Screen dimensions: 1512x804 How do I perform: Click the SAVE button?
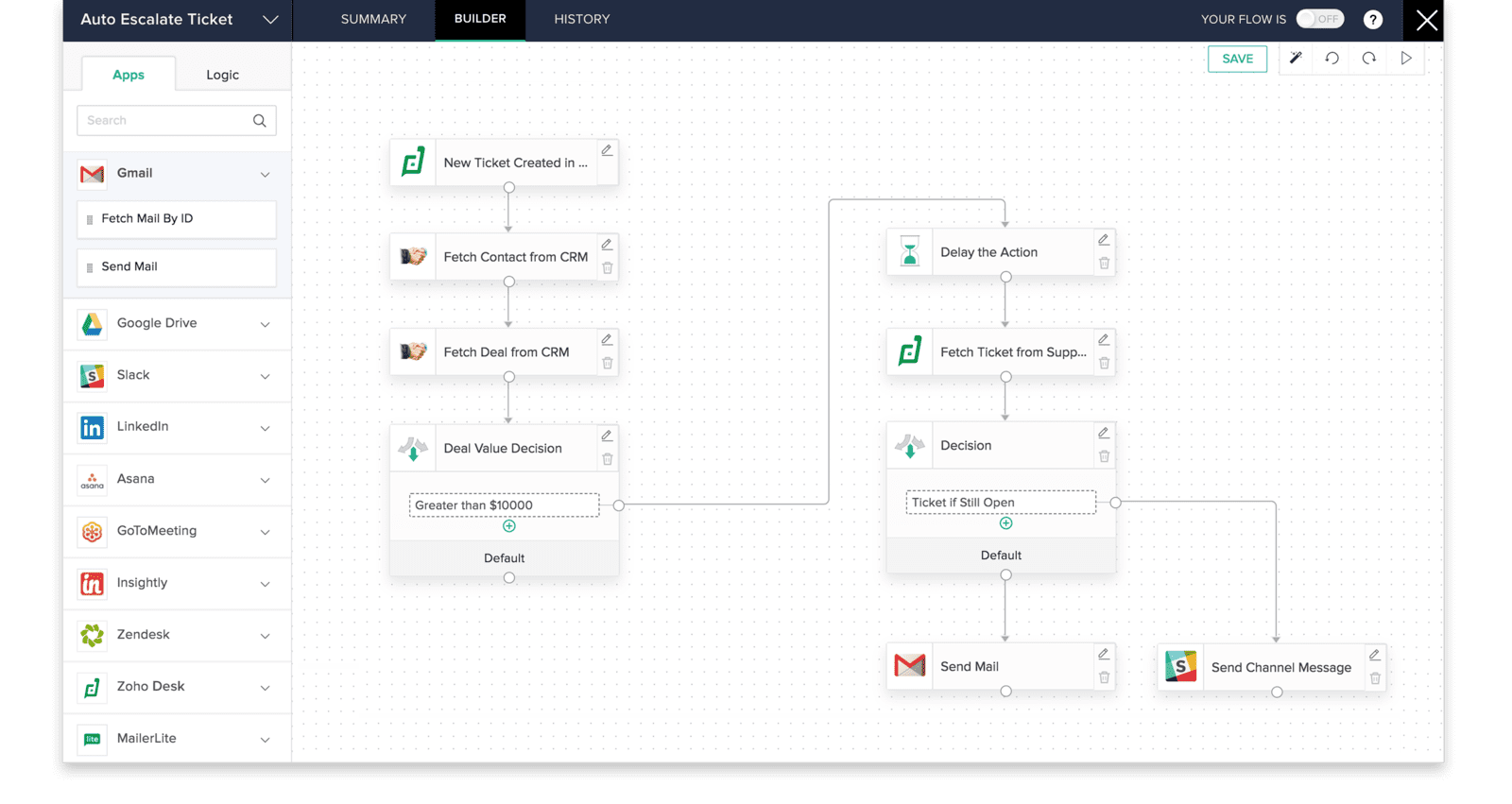pos(1237,59)
